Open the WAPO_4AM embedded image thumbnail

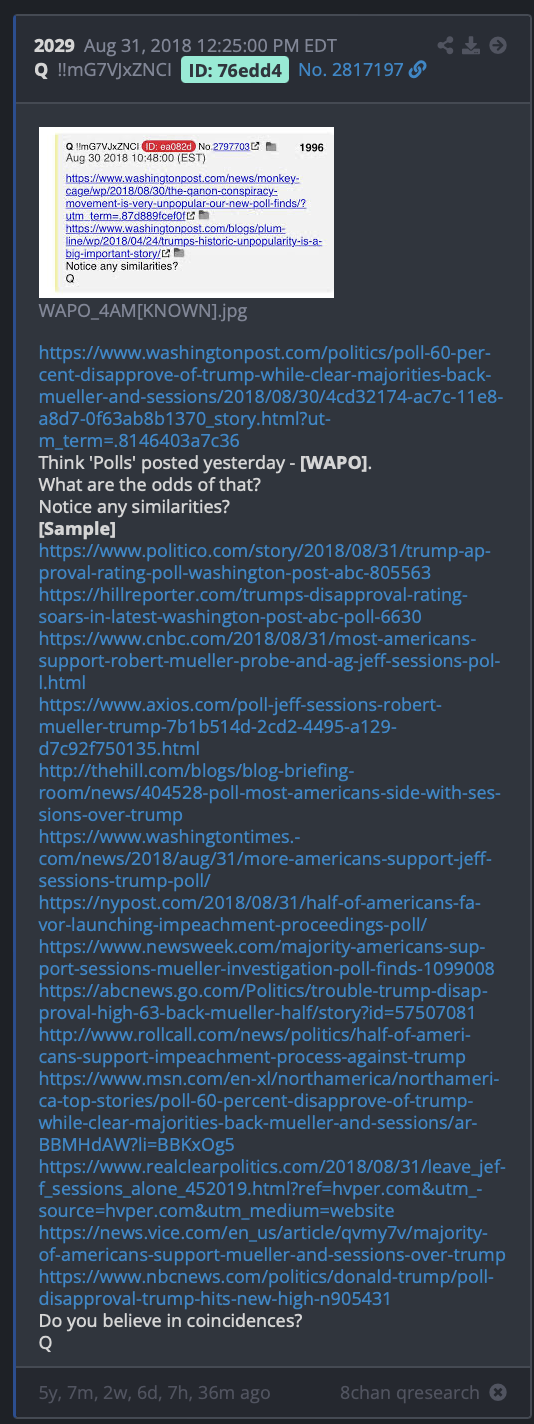pos(186,212)
